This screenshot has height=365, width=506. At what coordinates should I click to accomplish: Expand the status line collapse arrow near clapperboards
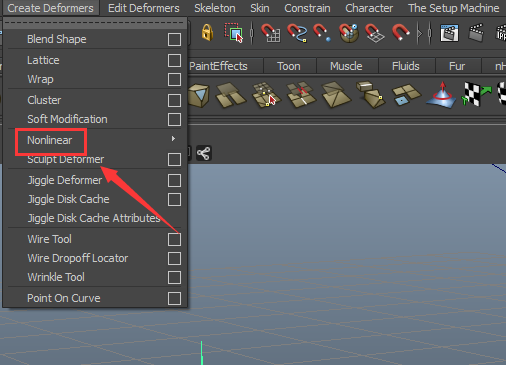click(x=420, y=33)
